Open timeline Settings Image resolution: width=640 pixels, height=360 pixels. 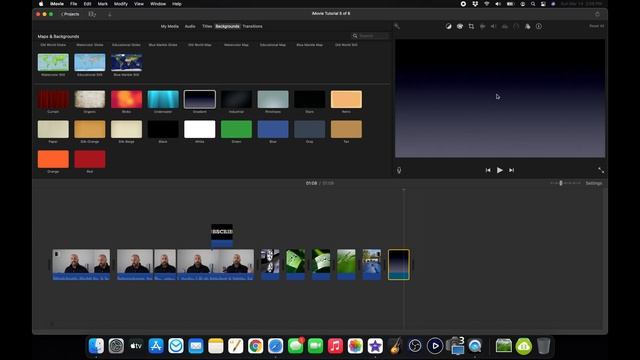tap(594, 183)
